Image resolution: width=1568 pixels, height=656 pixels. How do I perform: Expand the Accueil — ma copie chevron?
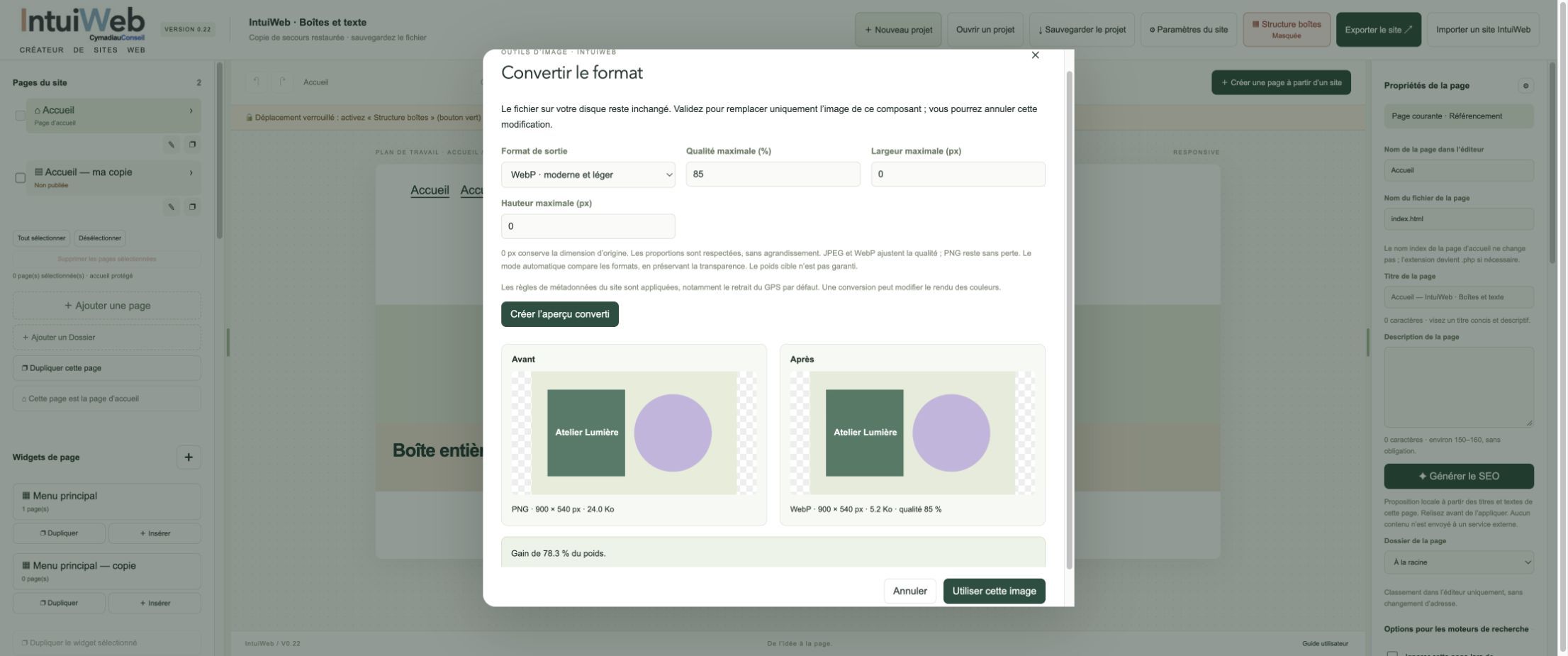[x=191, y=173]
